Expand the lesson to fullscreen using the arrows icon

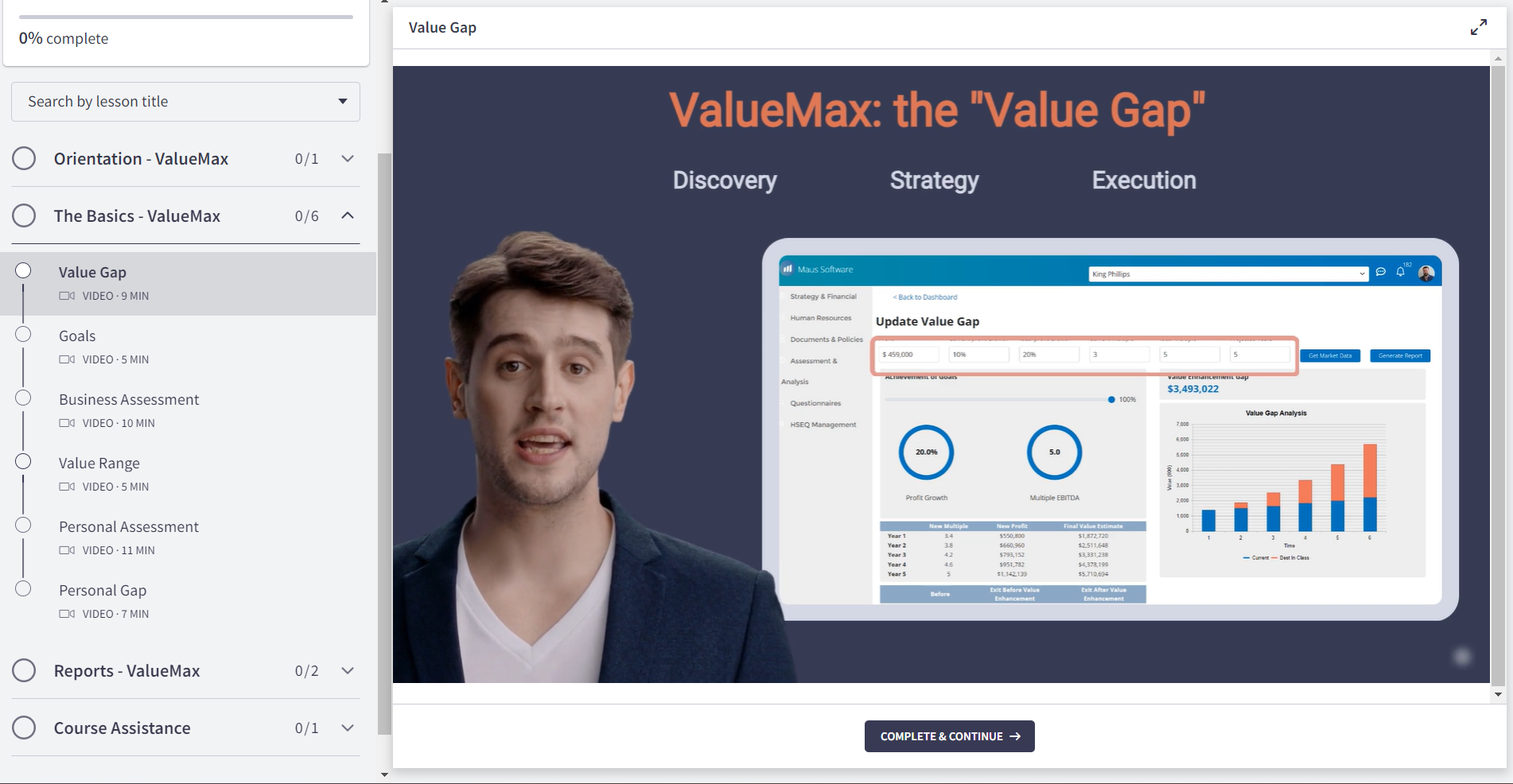pyautogui.click(x=1478, y=26)
